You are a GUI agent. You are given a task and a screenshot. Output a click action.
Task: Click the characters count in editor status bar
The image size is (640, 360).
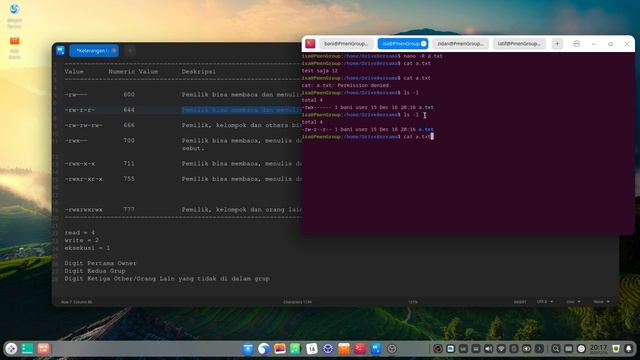(298, 302)
